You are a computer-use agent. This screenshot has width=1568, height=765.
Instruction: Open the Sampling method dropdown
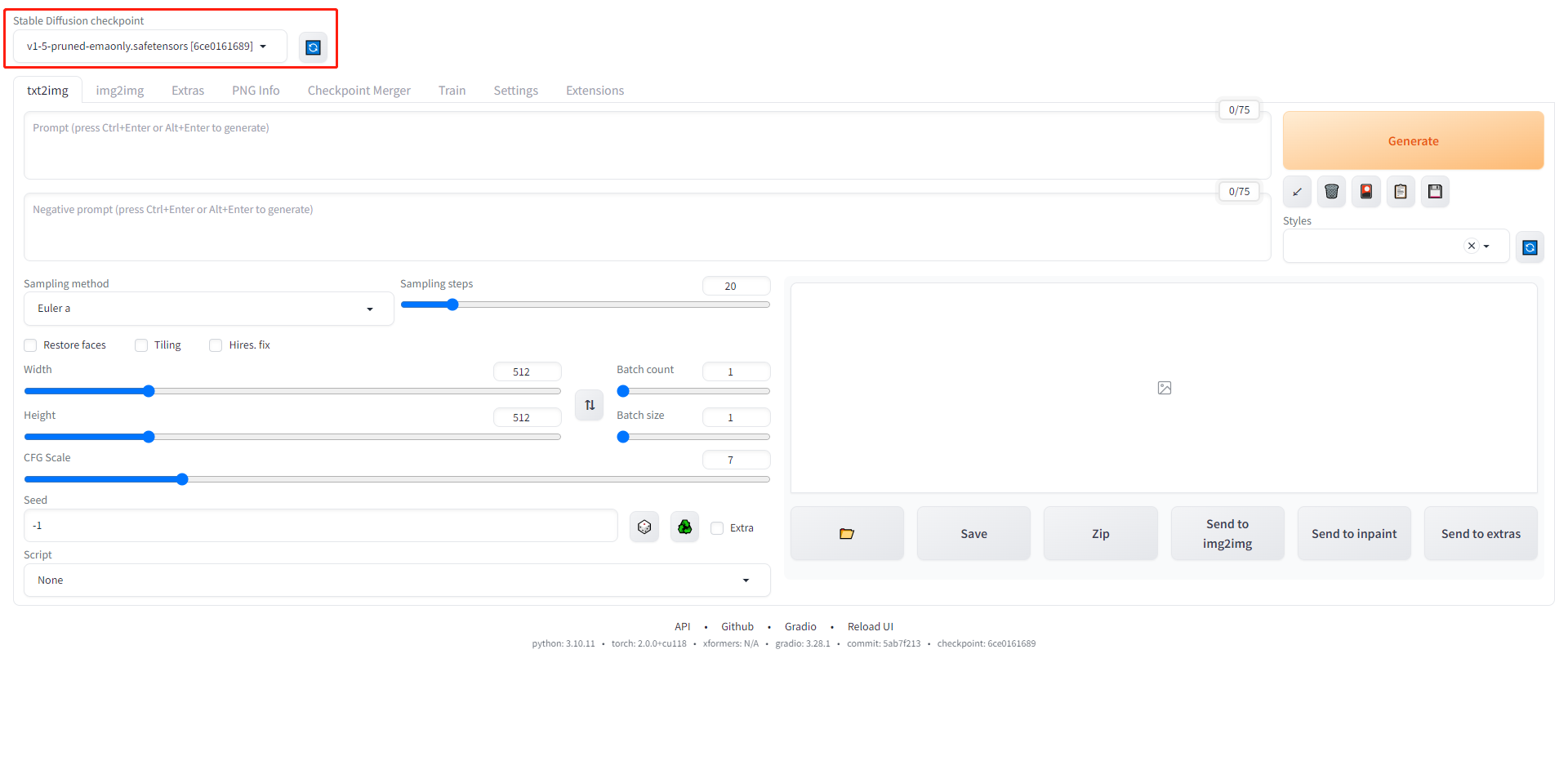click(208, 309)
